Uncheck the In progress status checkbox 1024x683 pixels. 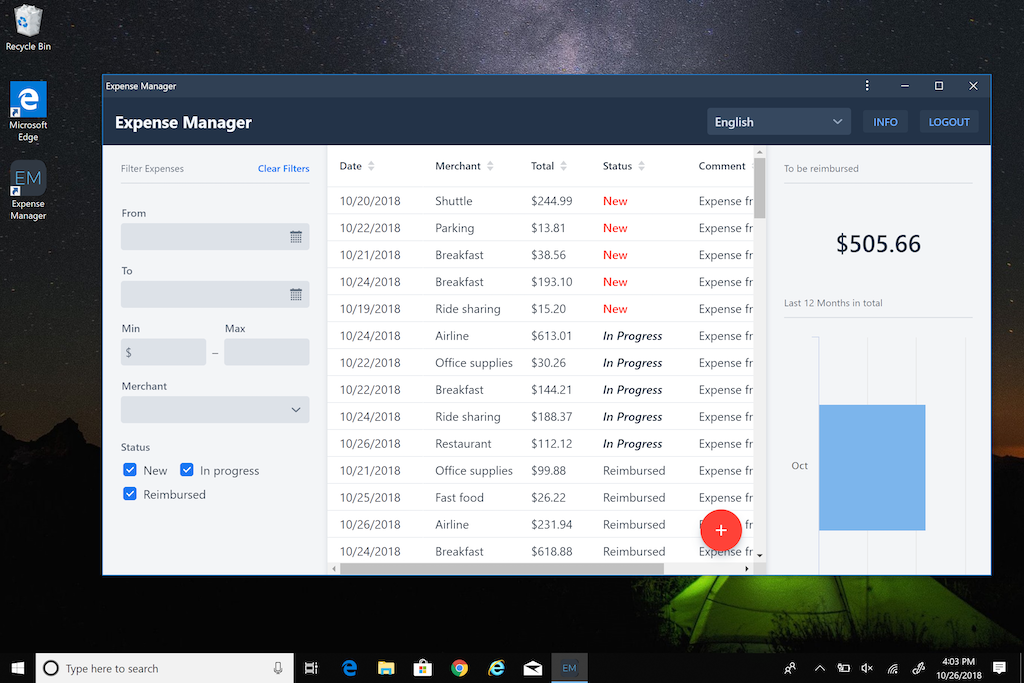(x=187, y=470)
